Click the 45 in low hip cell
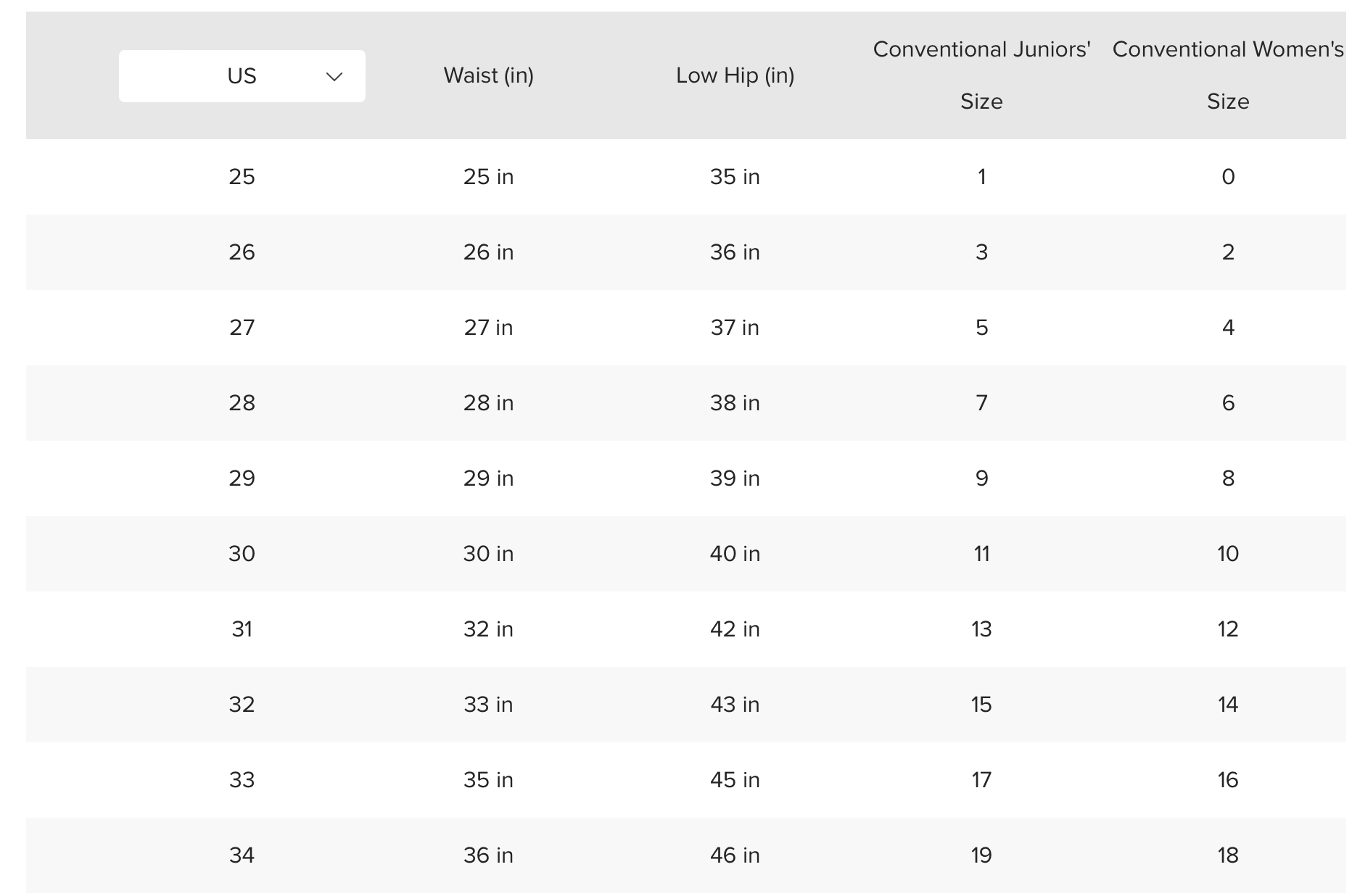 point(735,780)
